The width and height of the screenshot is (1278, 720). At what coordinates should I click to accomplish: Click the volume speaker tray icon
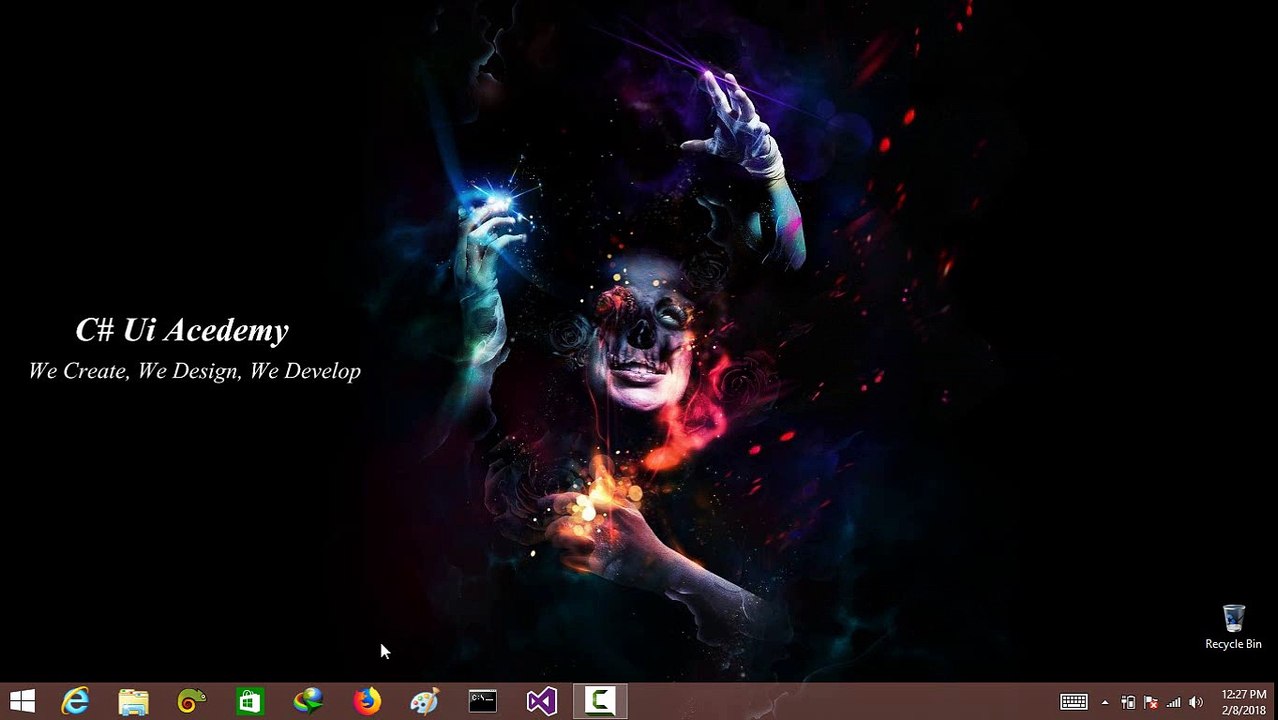[x=1196, y=702]
